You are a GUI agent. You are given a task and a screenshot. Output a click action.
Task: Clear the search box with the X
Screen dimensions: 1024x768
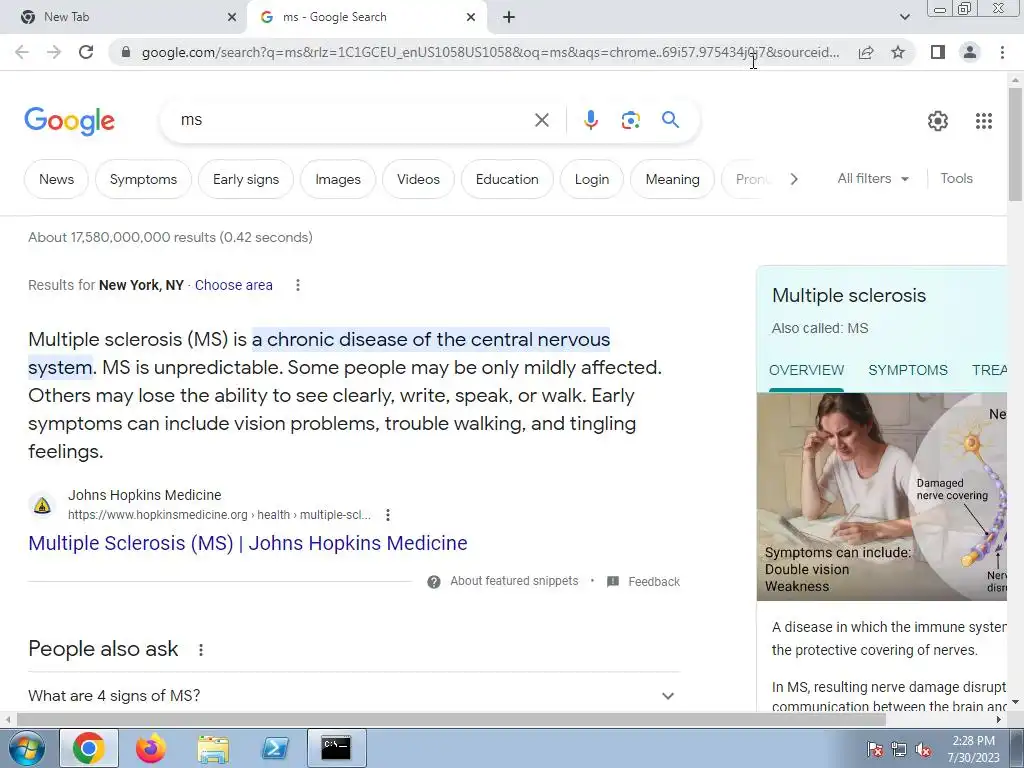click(x=541, y=120)
